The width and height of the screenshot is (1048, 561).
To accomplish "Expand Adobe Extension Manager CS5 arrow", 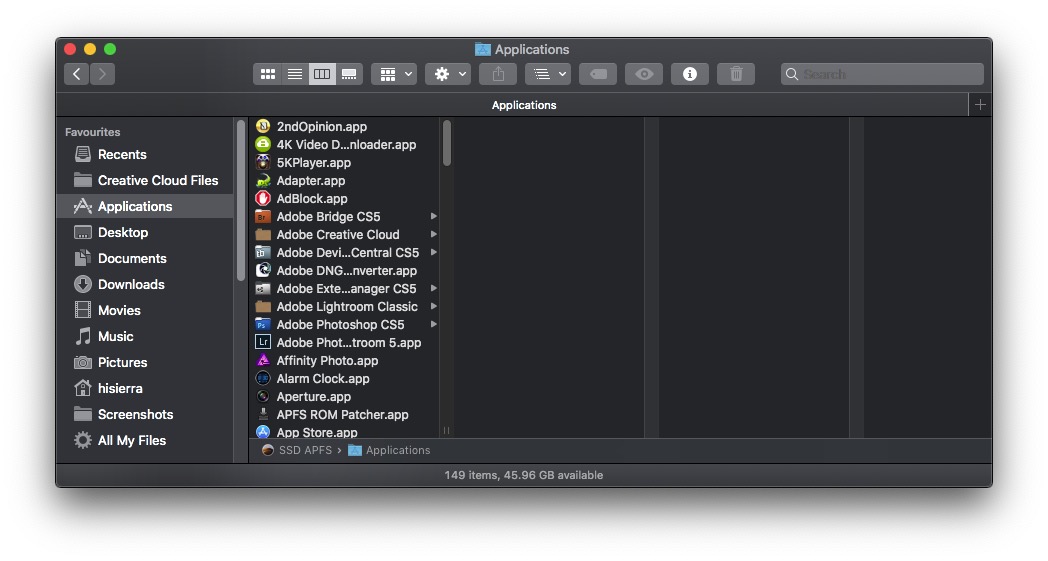I will coord(434,289).
